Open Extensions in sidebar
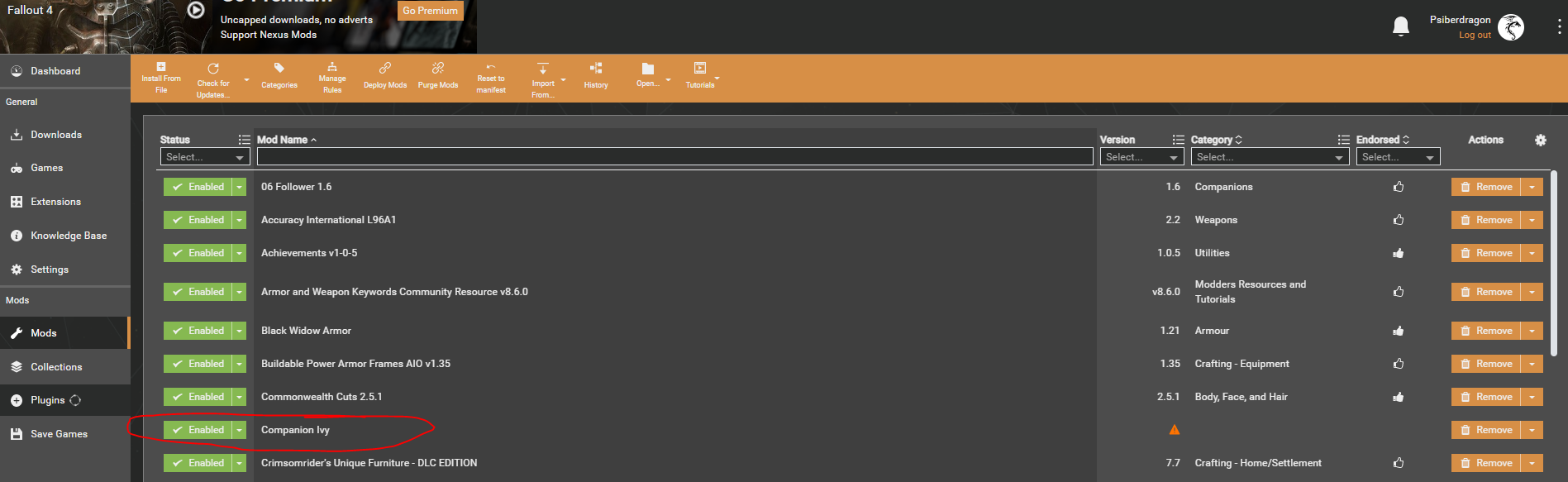Screen dimensions: 1568x482 pyautogui.click(x=65, y=202)
